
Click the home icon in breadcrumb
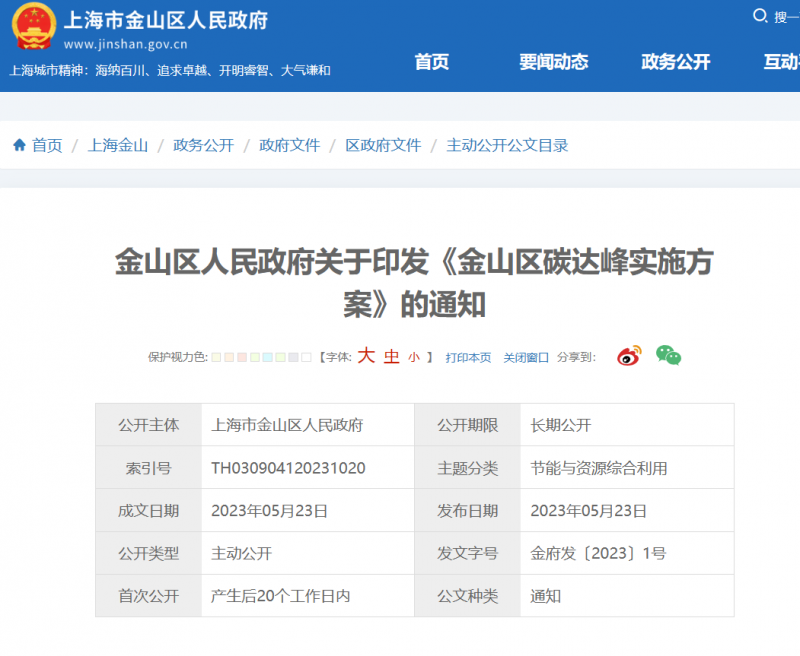coord(19,145)
